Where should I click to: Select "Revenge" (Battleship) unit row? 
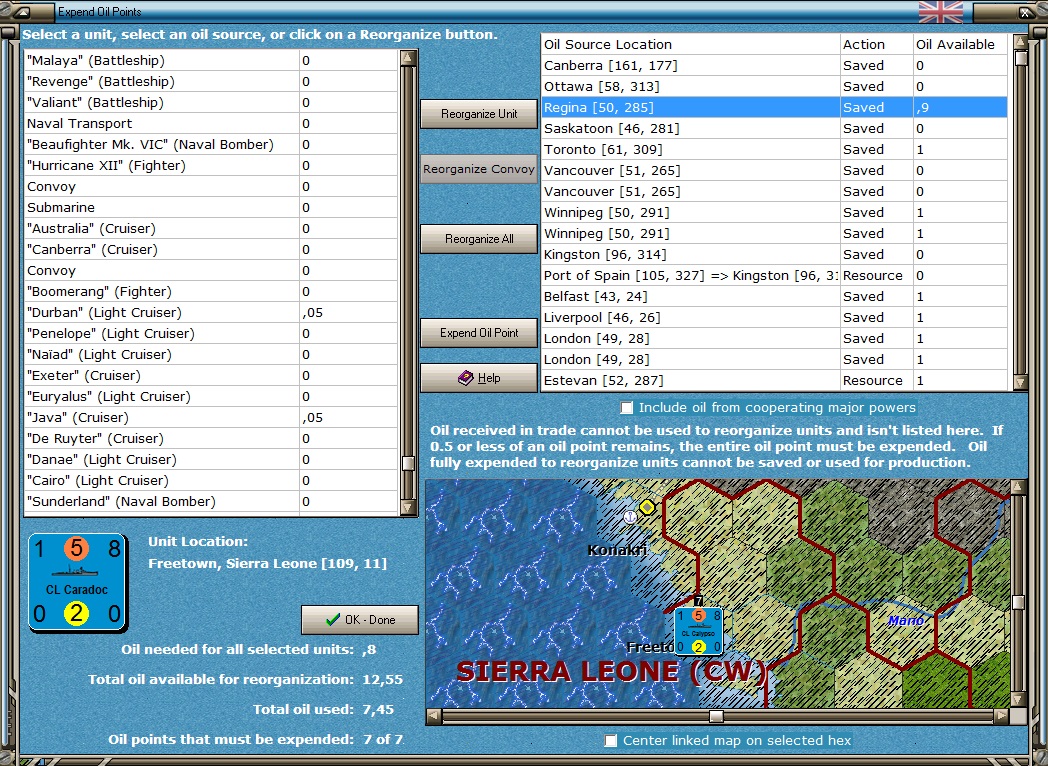pos(211,82)
